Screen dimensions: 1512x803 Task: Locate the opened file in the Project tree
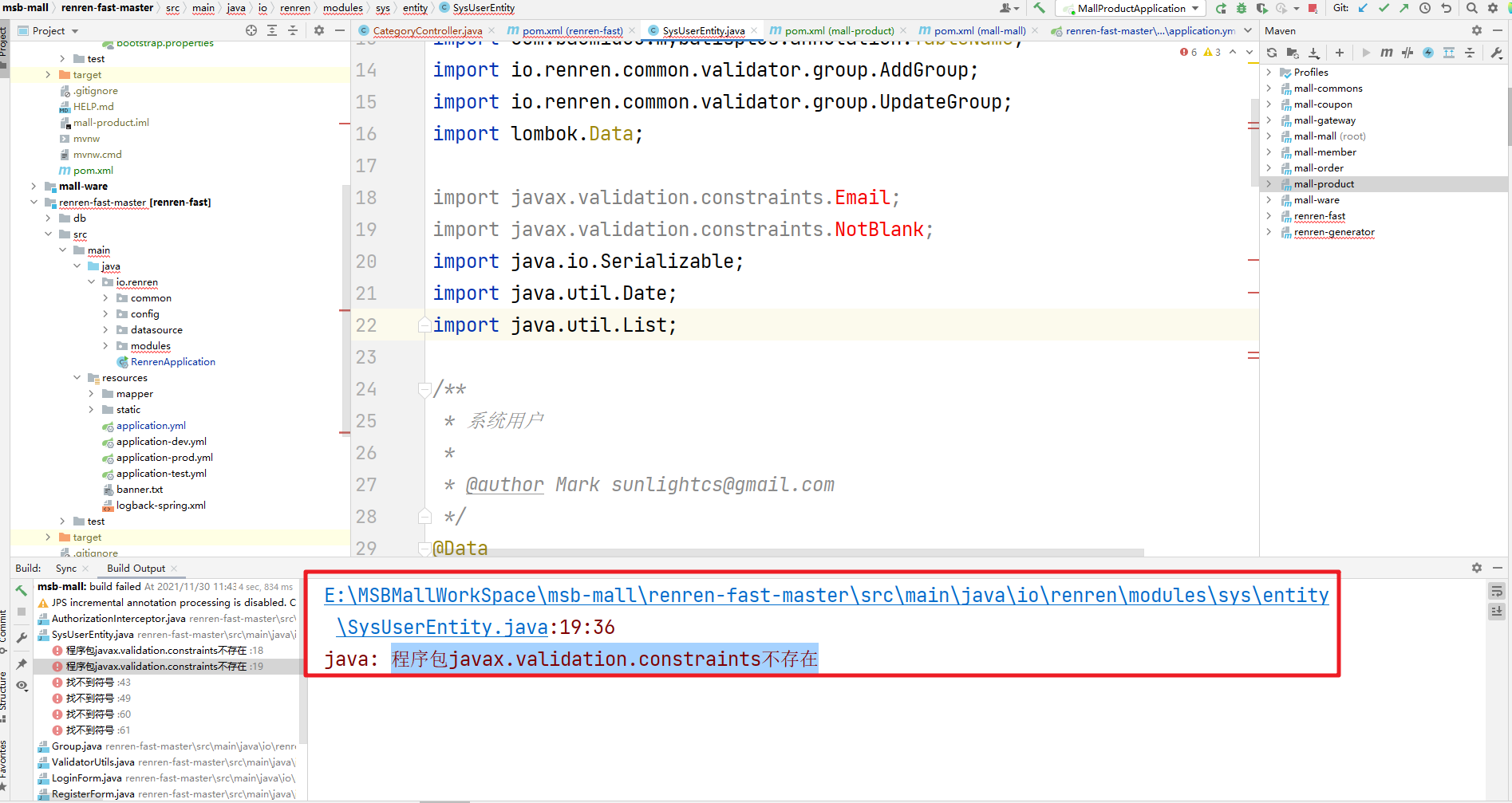(x=251, y=30)
